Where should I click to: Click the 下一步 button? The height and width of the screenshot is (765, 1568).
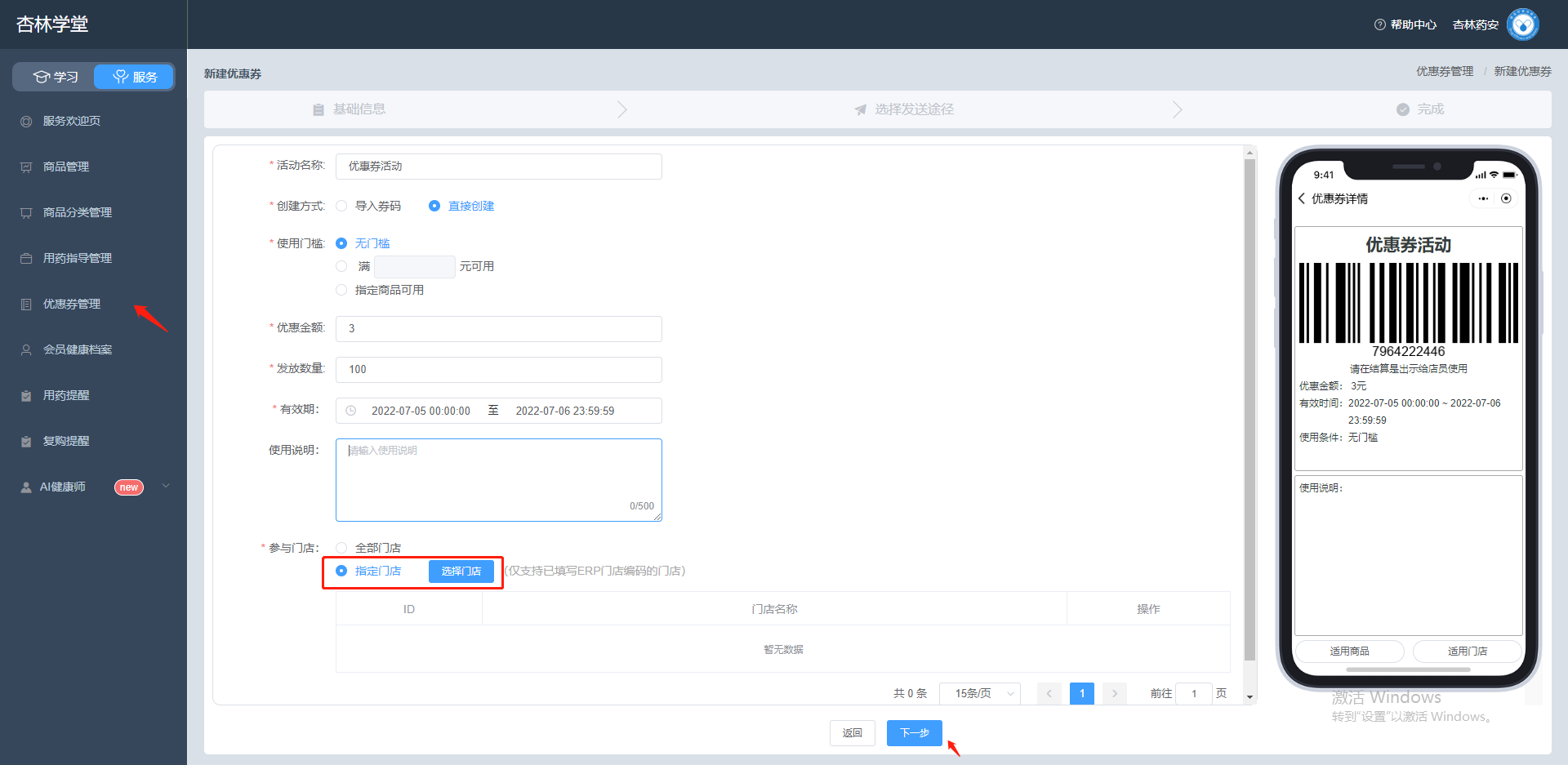pyautogui.click(x=915, y=733)
